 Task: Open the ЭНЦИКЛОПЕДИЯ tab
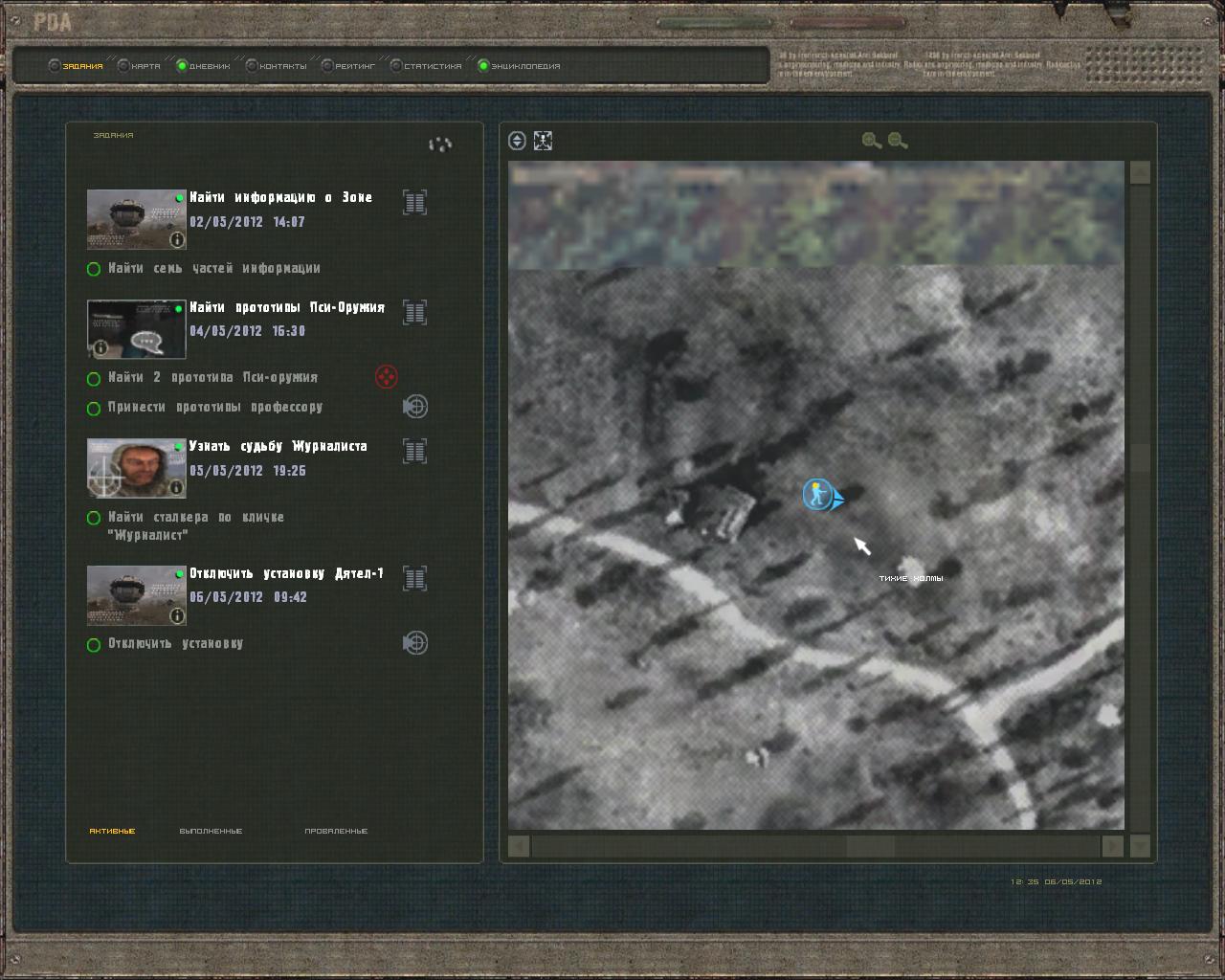519,66
